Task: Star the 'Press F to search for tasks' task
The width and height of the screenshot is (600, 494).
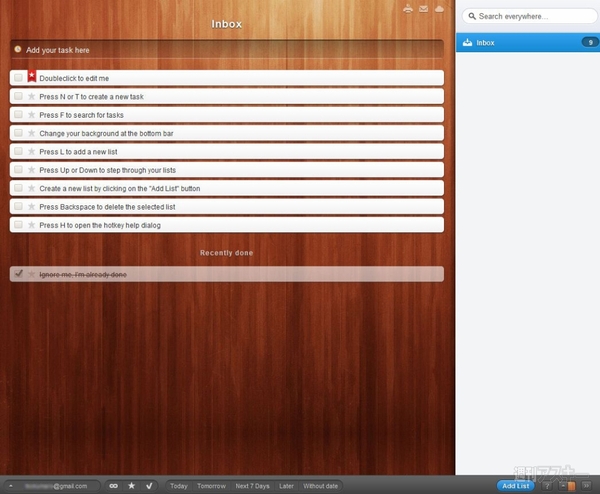Action: click(32, 115)
